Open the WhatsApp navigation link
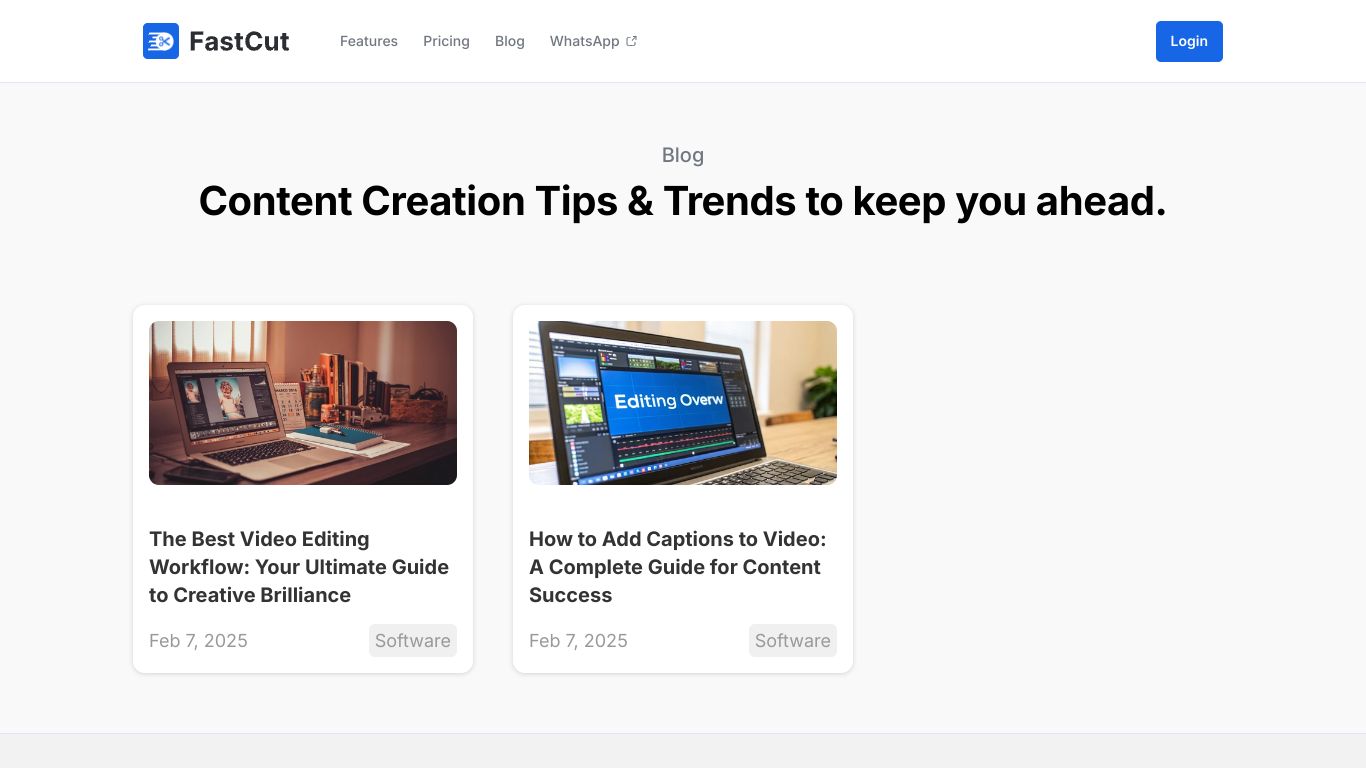Screen dimensions: 1366x768 point(584,41)
